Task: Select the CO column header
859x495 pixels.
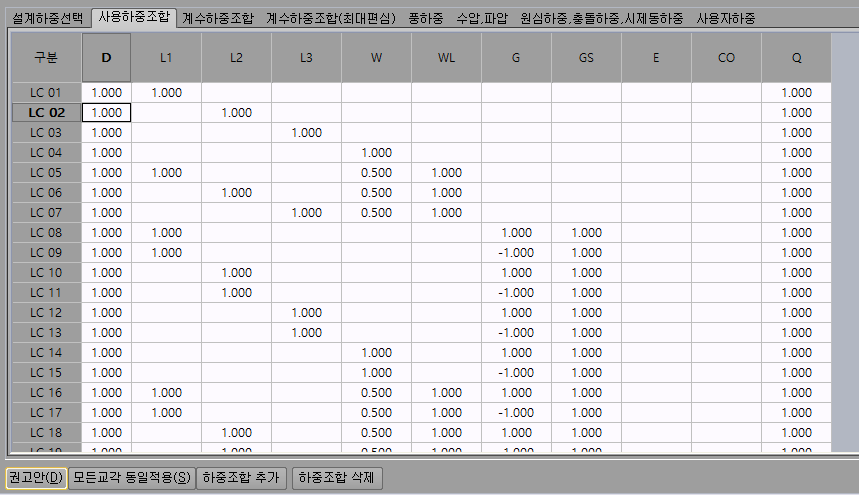Action: tap(726, 57)
